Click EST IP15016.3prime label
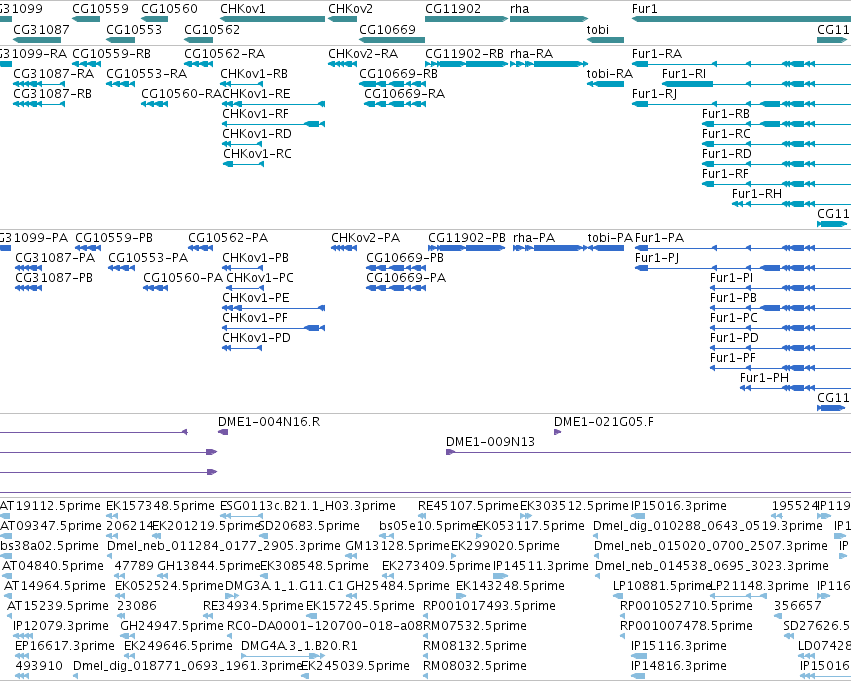Image resolution: width=851 pixels, height=681 pixels. (678, 506)
